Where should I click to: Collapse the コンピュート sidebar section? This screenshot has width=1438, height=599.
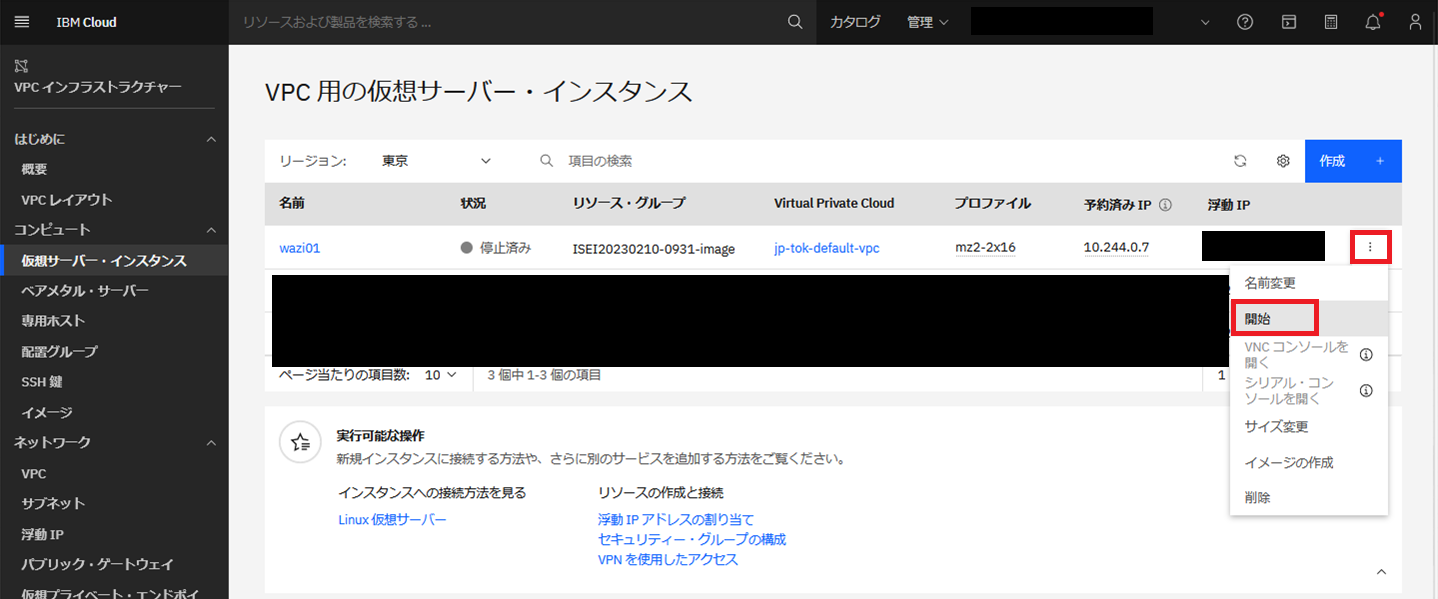pos(211,230)
